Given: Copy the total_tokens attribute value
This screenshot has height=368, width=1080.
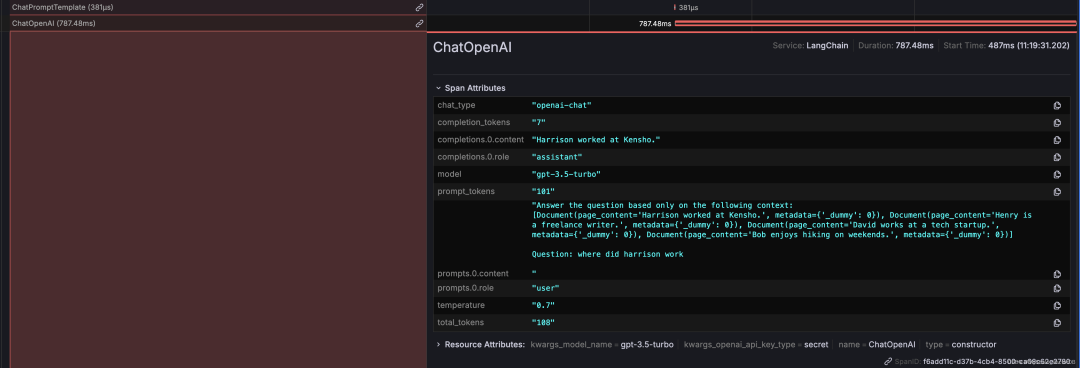Looking at the screenshot, I should tap(1057, 323).
